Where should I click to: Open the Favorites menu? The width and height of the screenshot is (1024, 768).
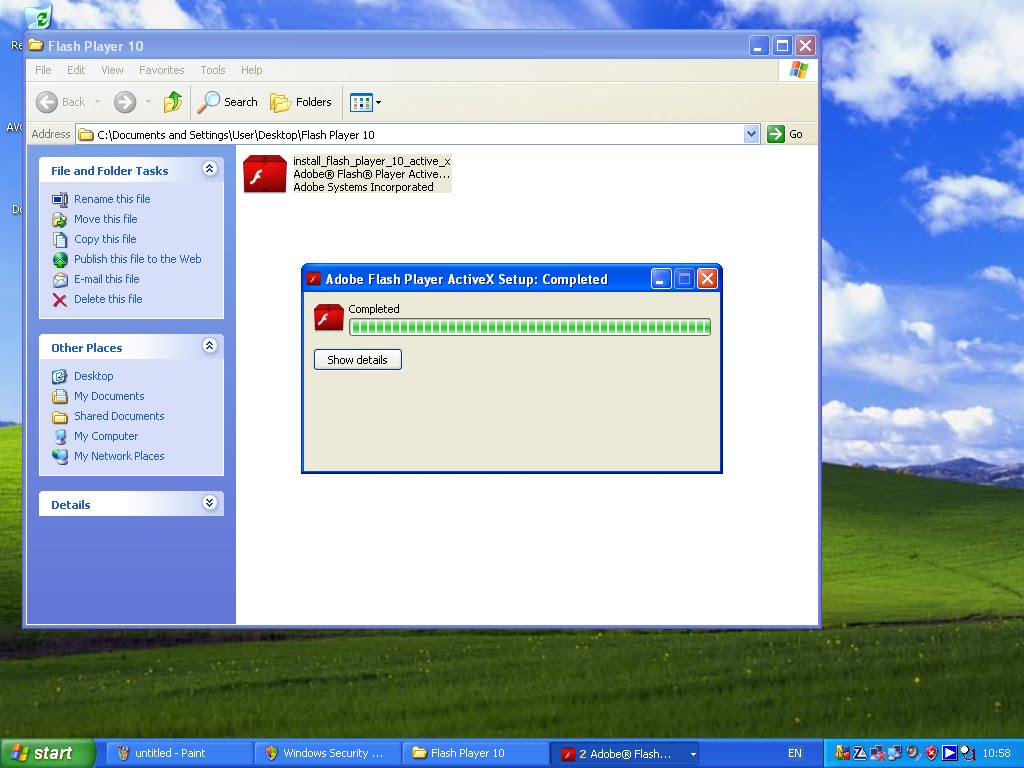[161, 70]
